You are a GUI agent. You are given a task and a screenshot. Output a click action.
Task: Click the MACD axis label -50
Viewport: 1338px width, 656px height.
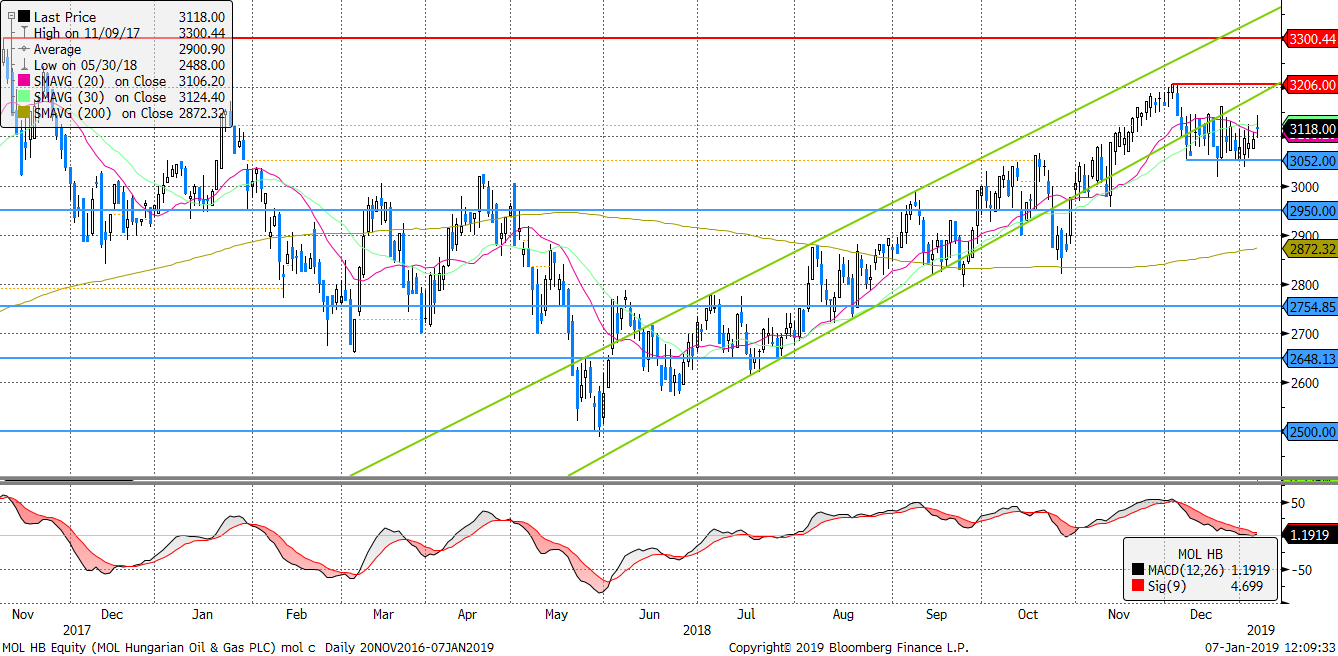tap(1301, 570)
